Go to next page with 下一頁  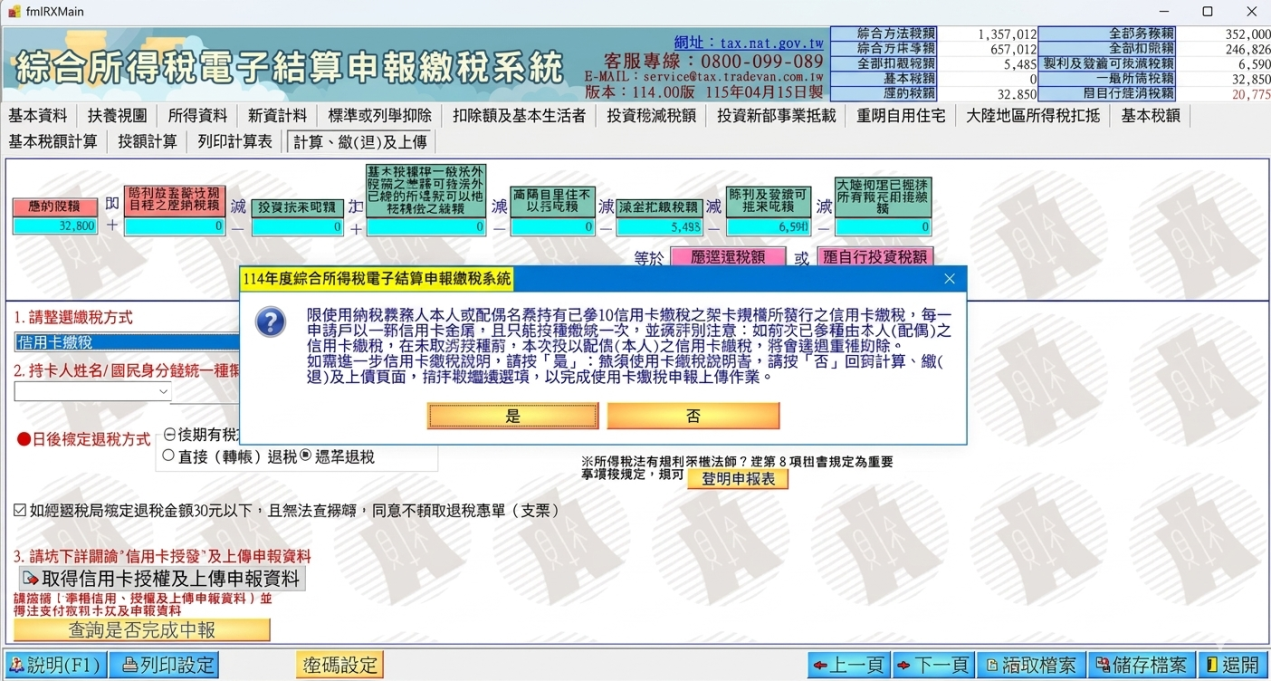[x=932, y=665]
